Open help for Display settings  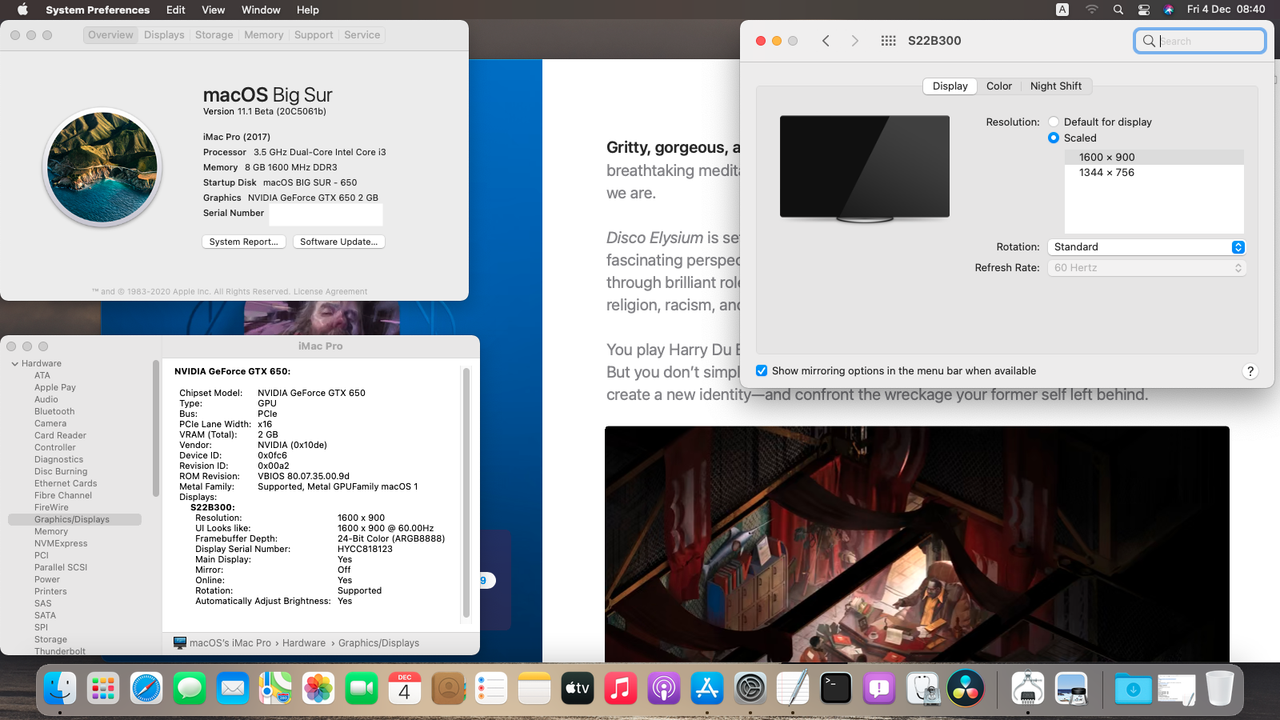(1250, 371)
